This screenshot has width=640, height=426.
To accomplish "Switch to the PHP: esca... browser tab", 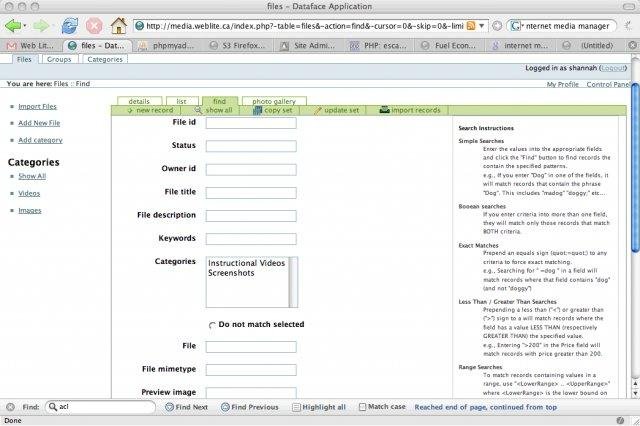I will (x=379, y=45).
